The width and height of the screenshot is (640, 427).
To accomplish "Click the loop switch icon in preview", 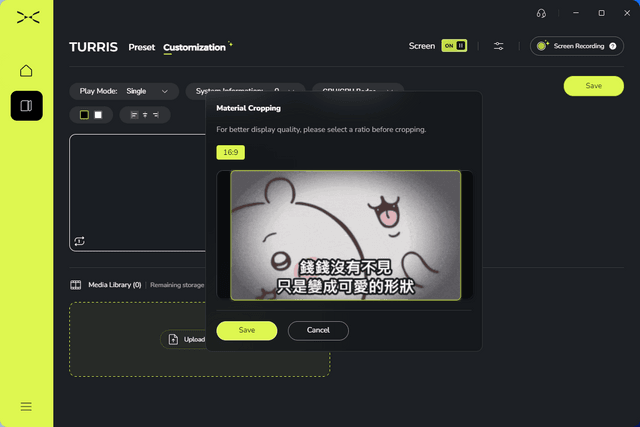I will pyautogui.click(x=80, y=241).
